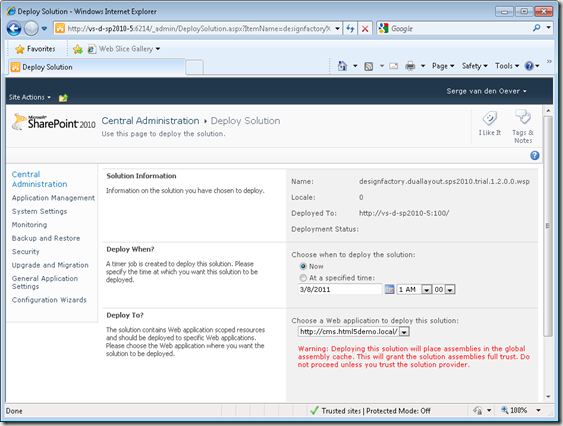Open the calendar date picker icon
Screen dimensions: 563x426
pyautogui.click(x=389, y=289)
